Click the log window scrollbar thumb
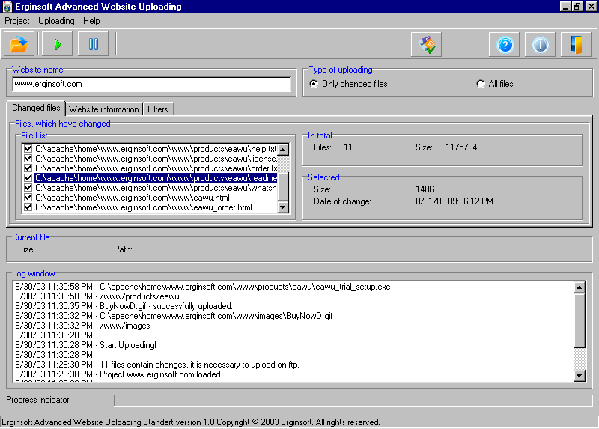Image resolution: width=599 pixels, height=429 pixels. [x=580, y=320]
